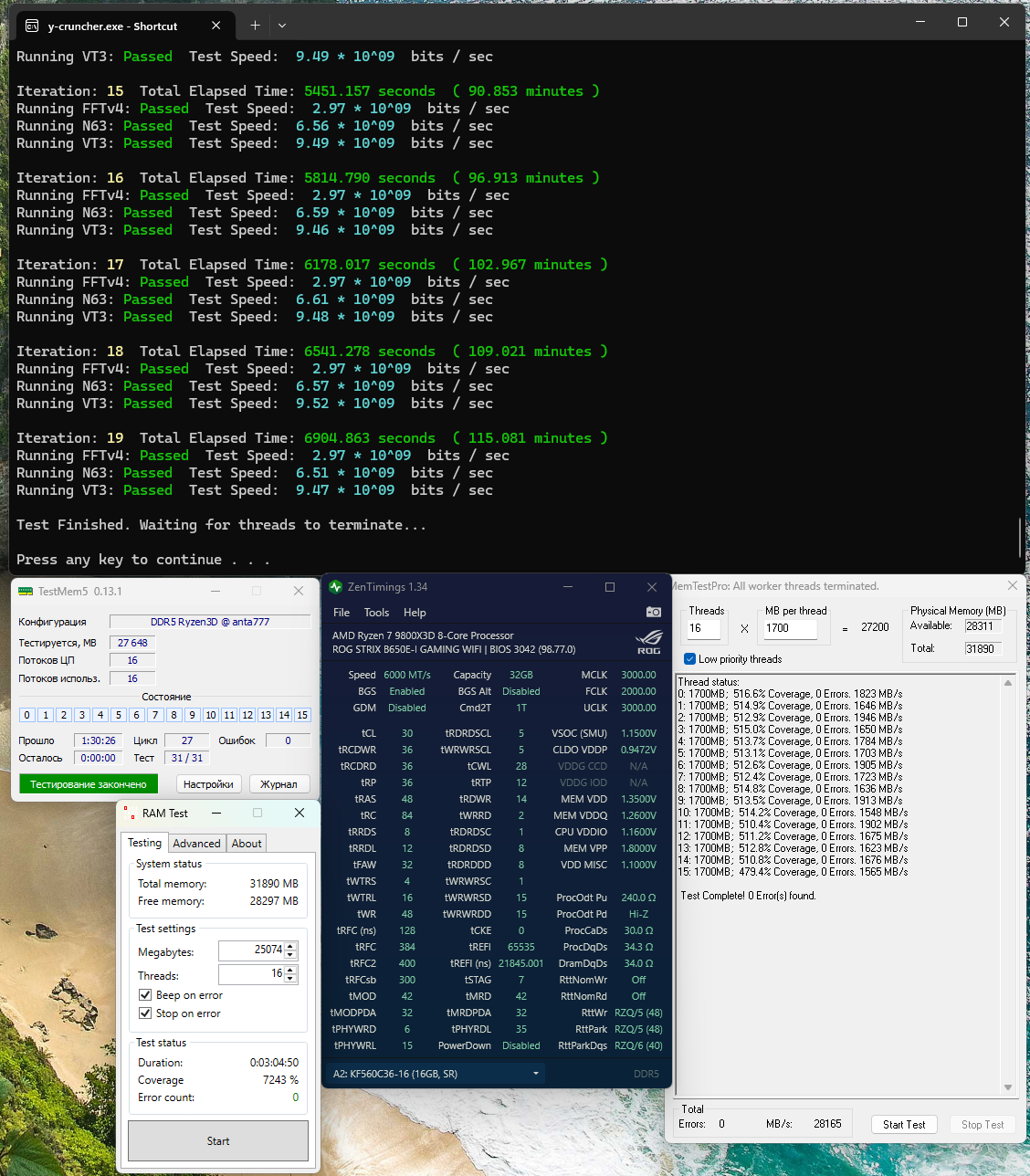Toggle Low priority threads checkbox
This screenshot has width=1030, height=1176.
click(x=689, y=659)
